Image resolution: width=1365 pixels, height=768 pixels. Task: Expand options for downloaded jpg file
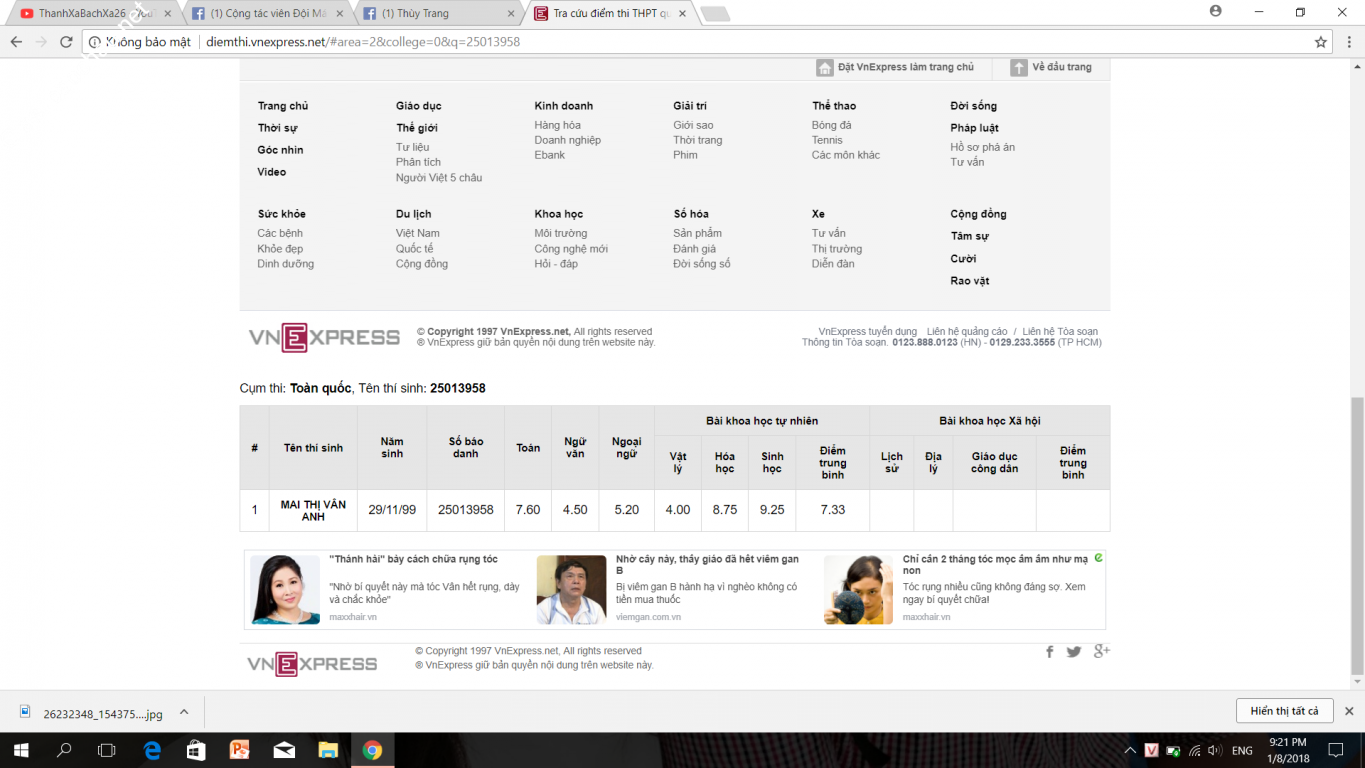[184, 712]
